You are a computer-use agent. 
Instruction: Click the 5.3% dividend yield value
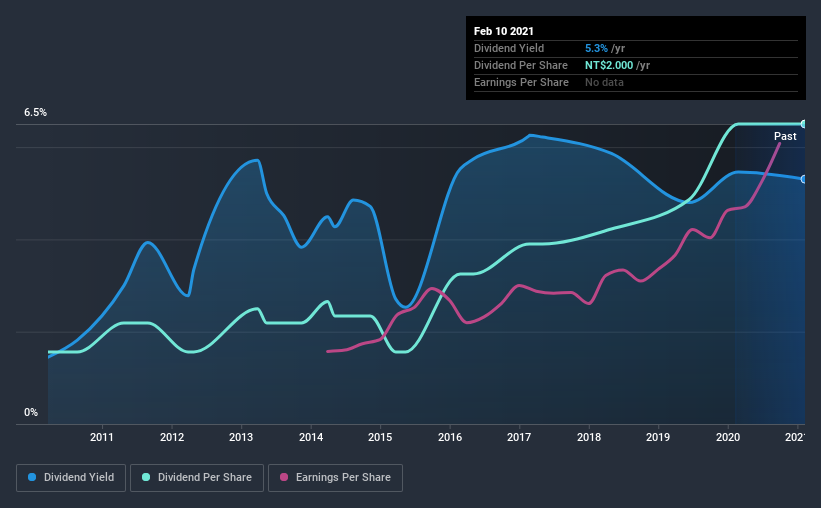click(x=596, y=48)
